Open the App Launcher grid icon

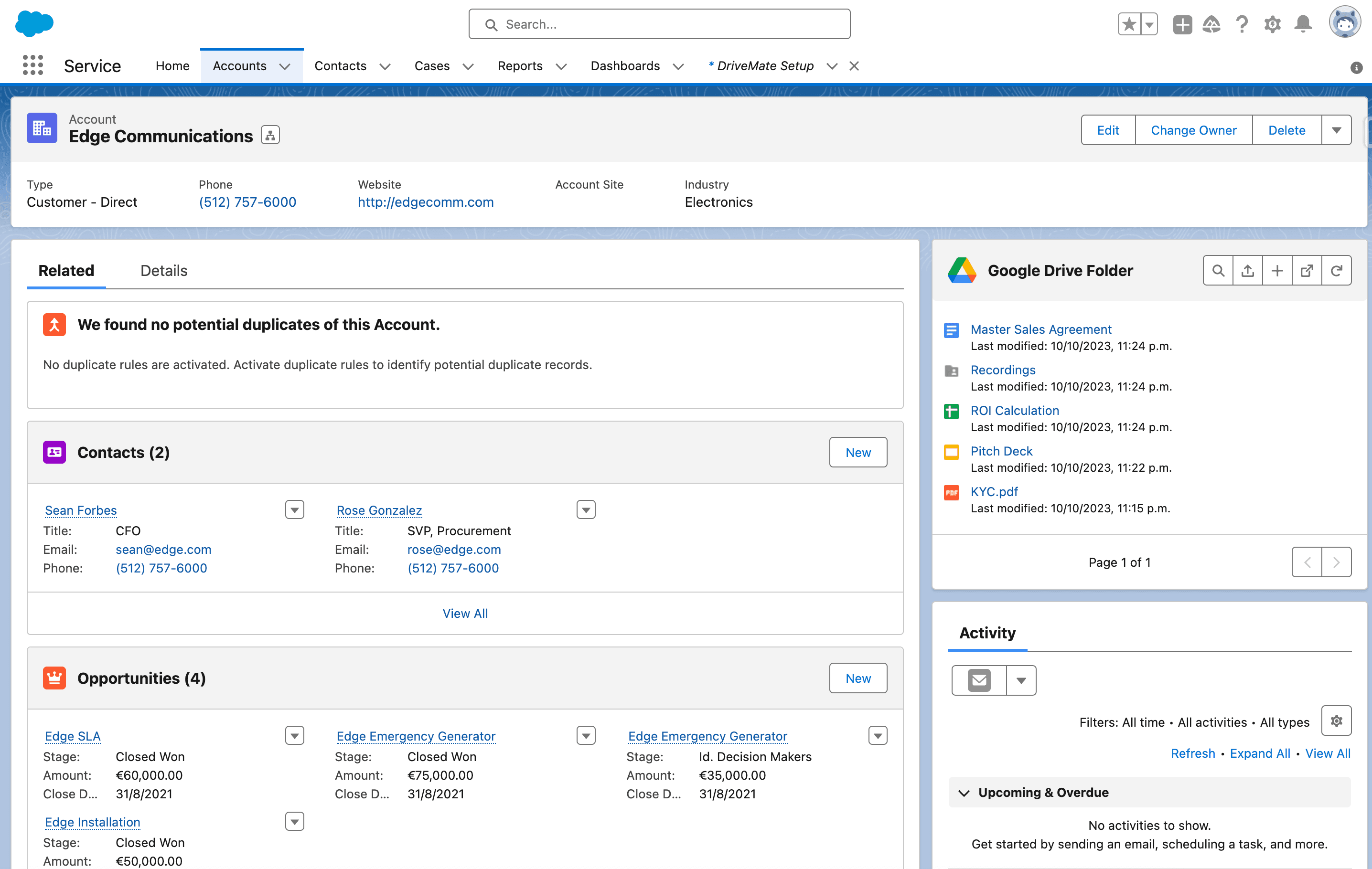[x=33, y=65]
